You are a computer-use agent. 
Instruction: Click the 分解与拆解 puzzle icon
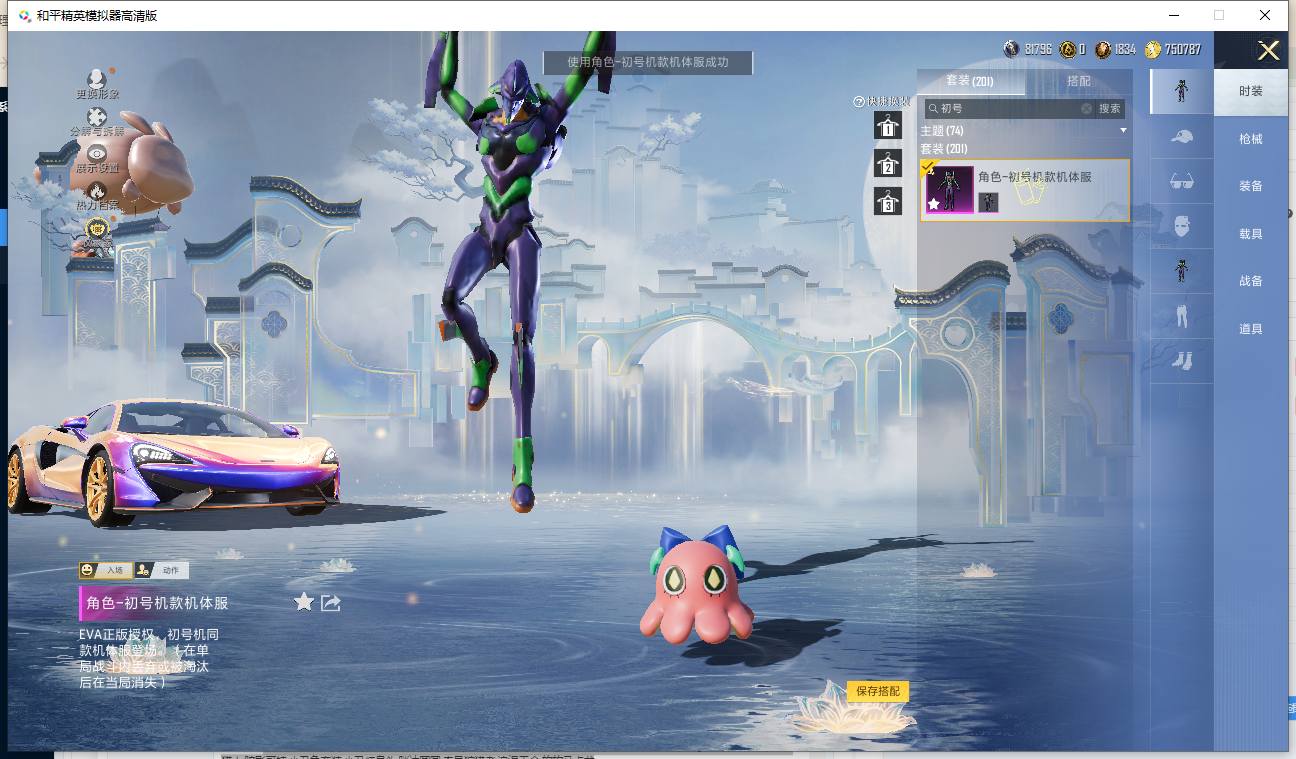(x=97, y=118)
